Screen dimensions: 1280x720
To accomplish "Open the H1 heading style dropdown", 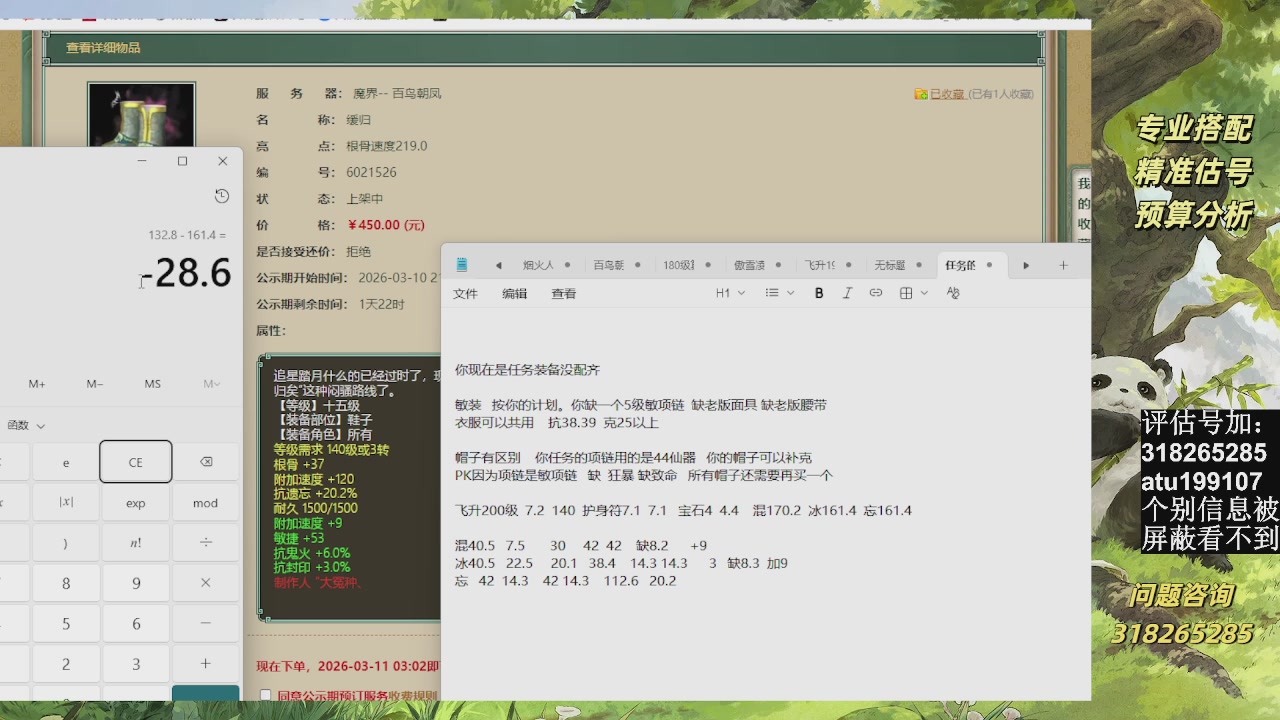I will tap(731, 292).
